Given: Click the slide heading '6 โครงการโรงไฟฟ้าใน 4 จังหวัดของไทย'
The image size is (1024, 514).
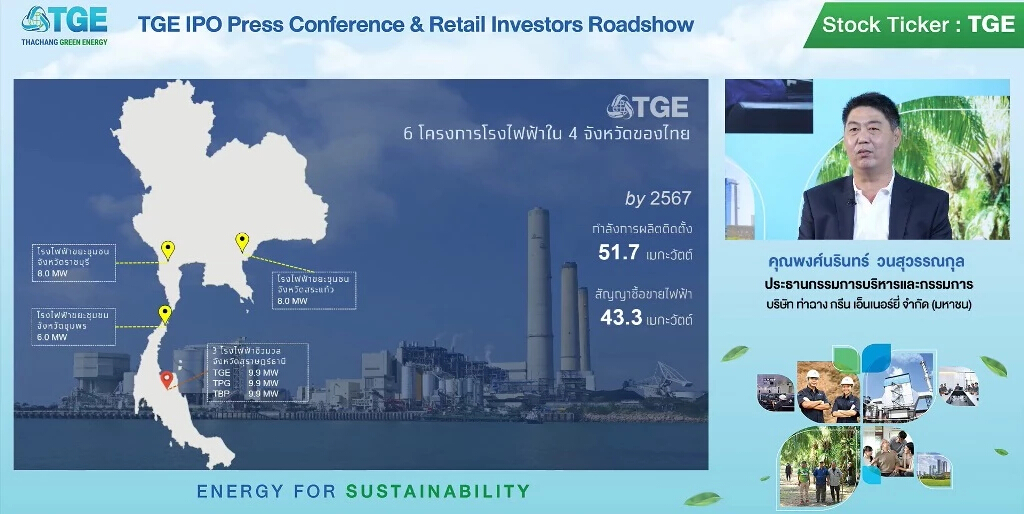Looking at the screenshot, I should point(546,135).
